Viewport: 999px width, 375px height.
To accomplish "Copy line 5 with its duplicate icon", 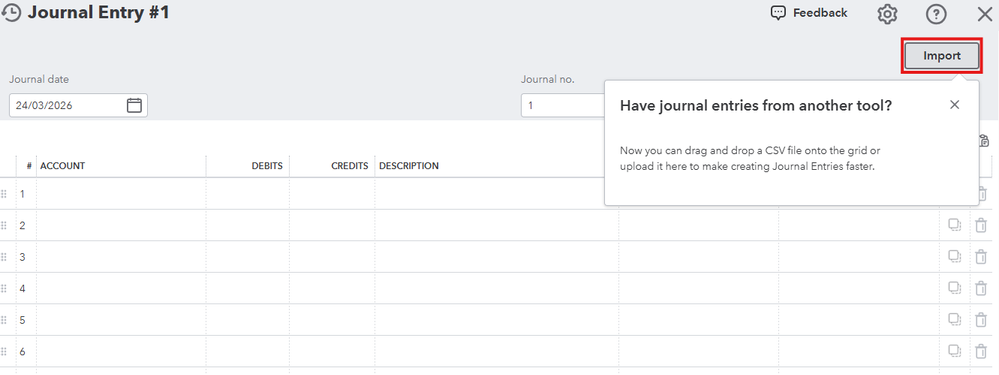I will (x=954, y=320).
